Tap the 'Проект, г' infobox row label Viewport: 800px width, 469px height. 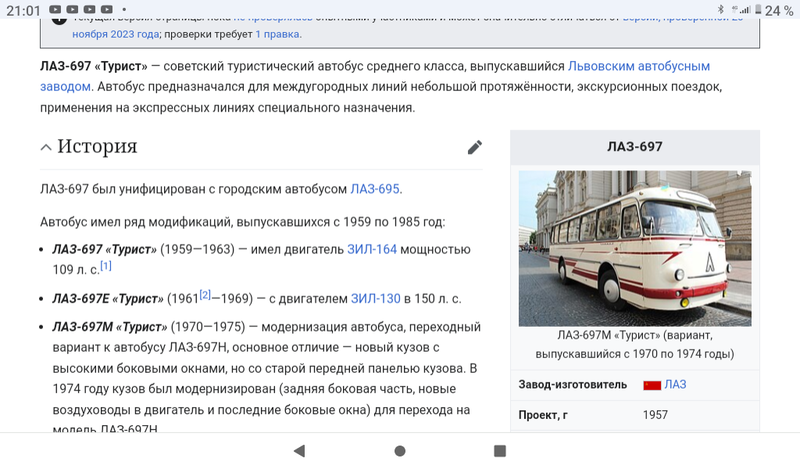[543, 415]
